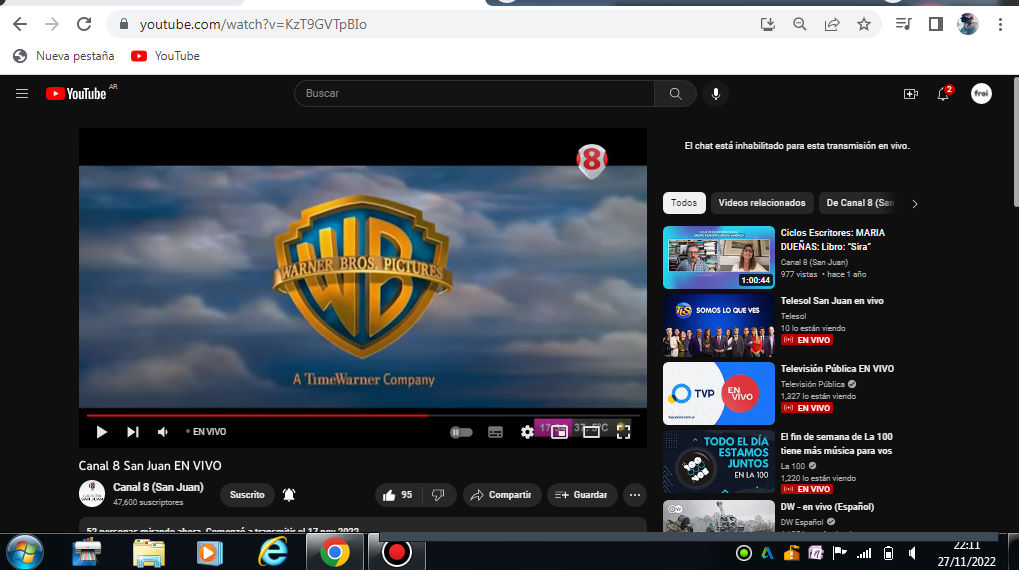
Task: Open Internet Explorer from taskbar
Action: [273, 552]
